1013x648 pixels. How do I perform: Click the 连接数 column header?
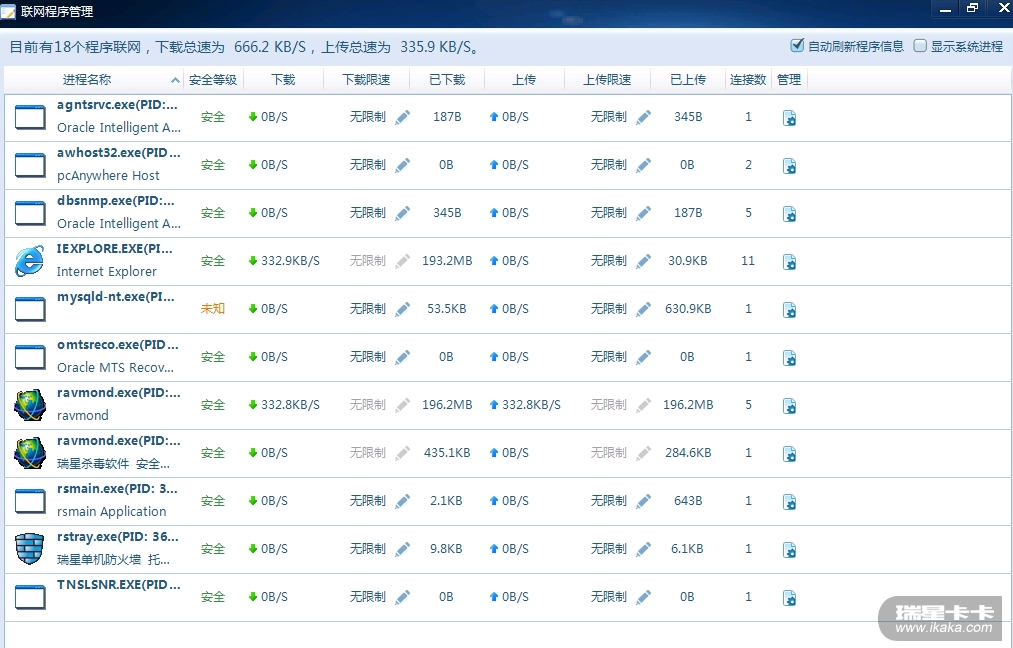748,80
